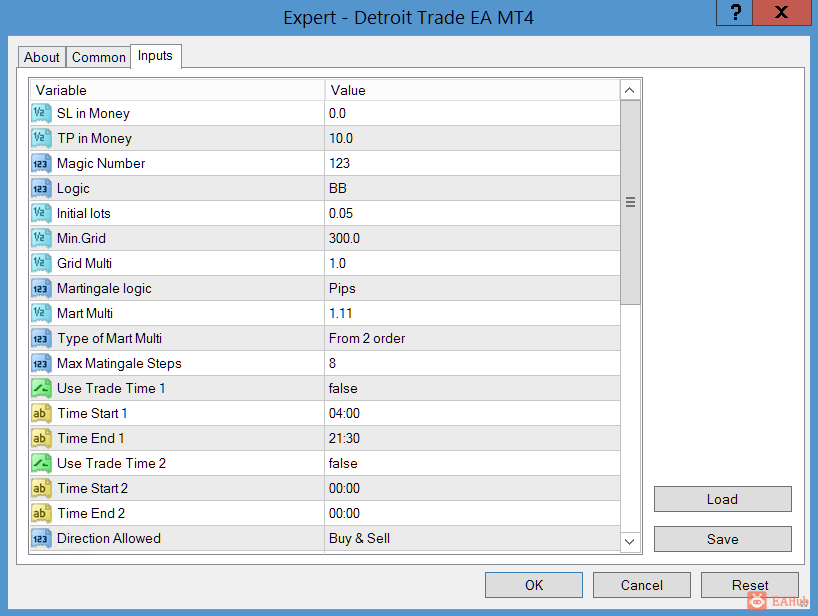Close the Expert dialog with X

pyautogui.click(x=782, y=12)
